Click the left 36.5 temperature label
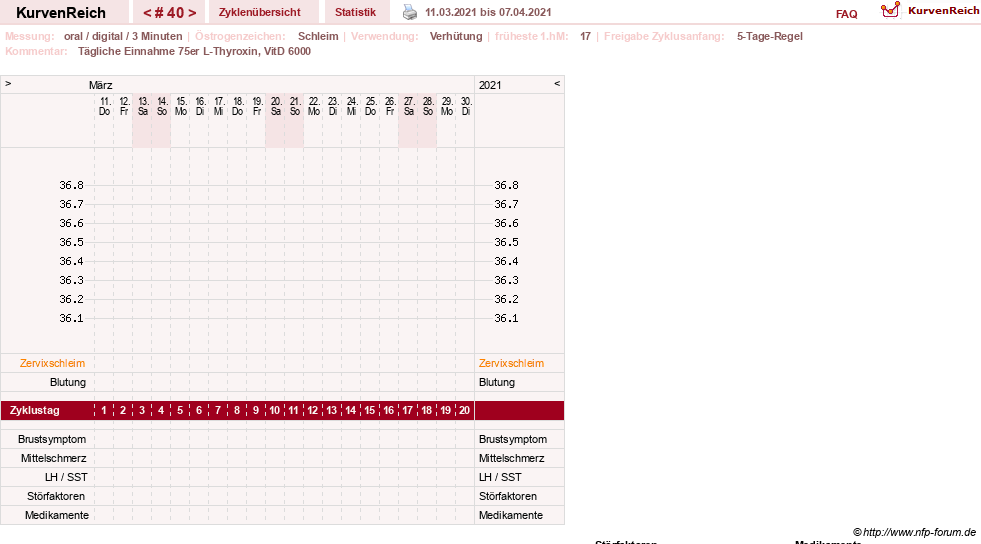The image size is (981, 544). (x=71, y=242)
